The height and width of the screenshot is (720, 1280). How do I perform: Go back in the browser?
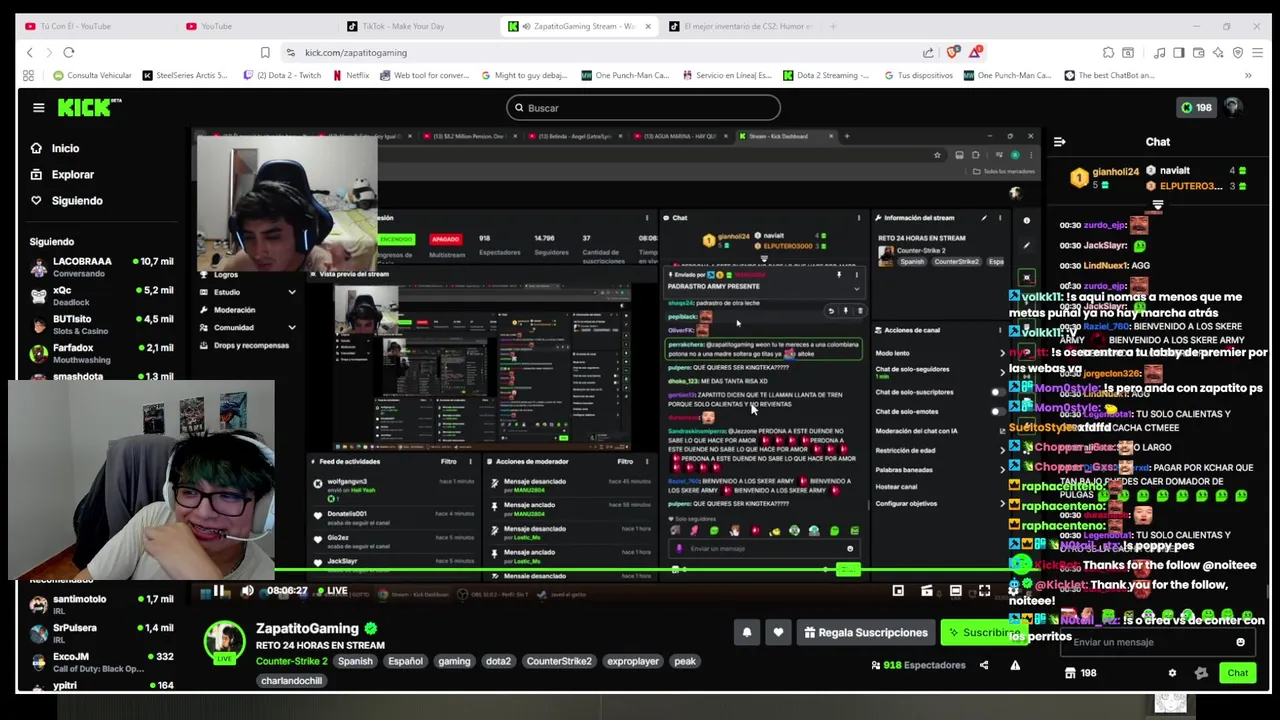click(30, 52)
